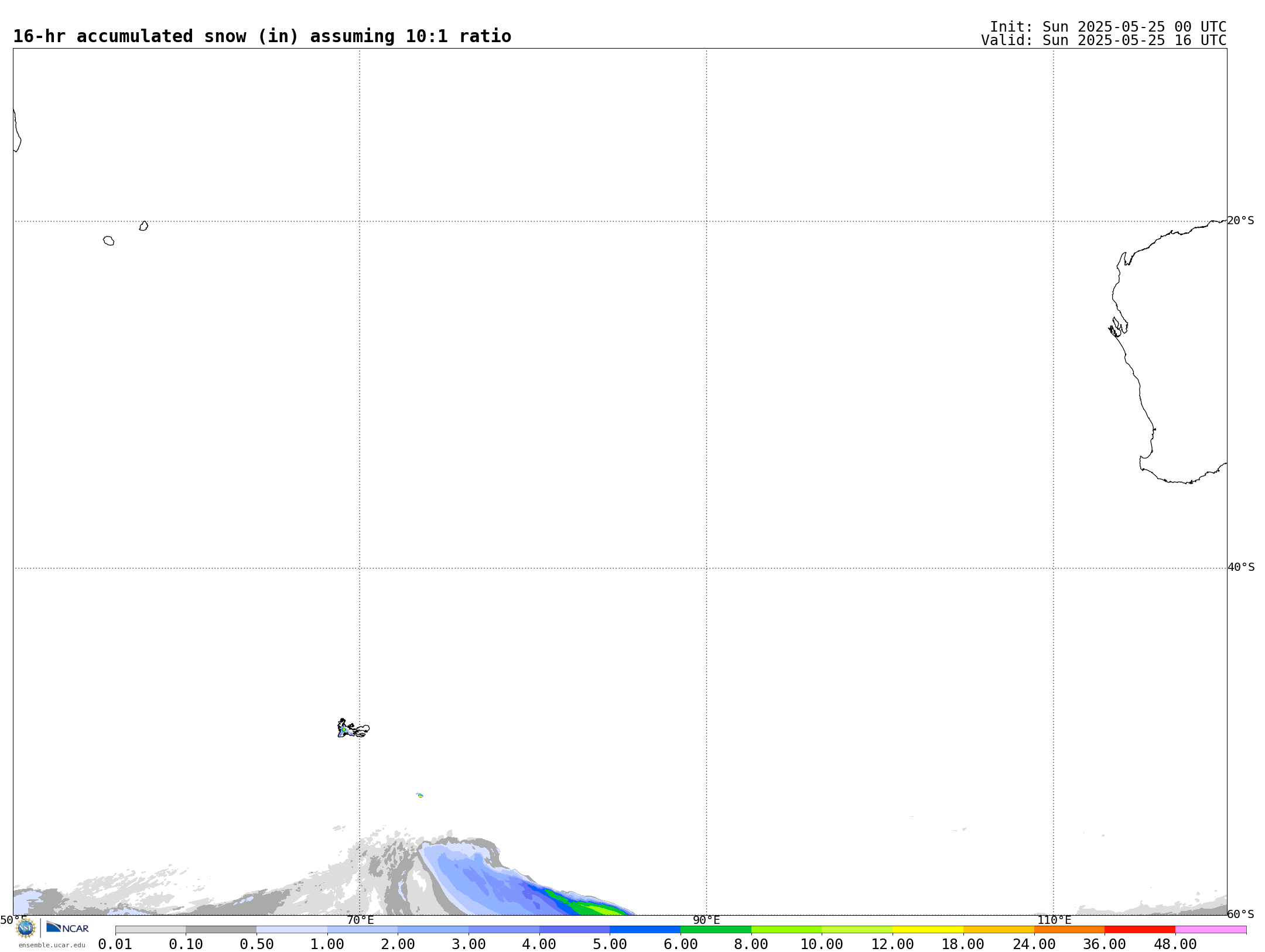
Task: Select the amber 18.00–24.00 swatch
Action: [x=999, y=930]
